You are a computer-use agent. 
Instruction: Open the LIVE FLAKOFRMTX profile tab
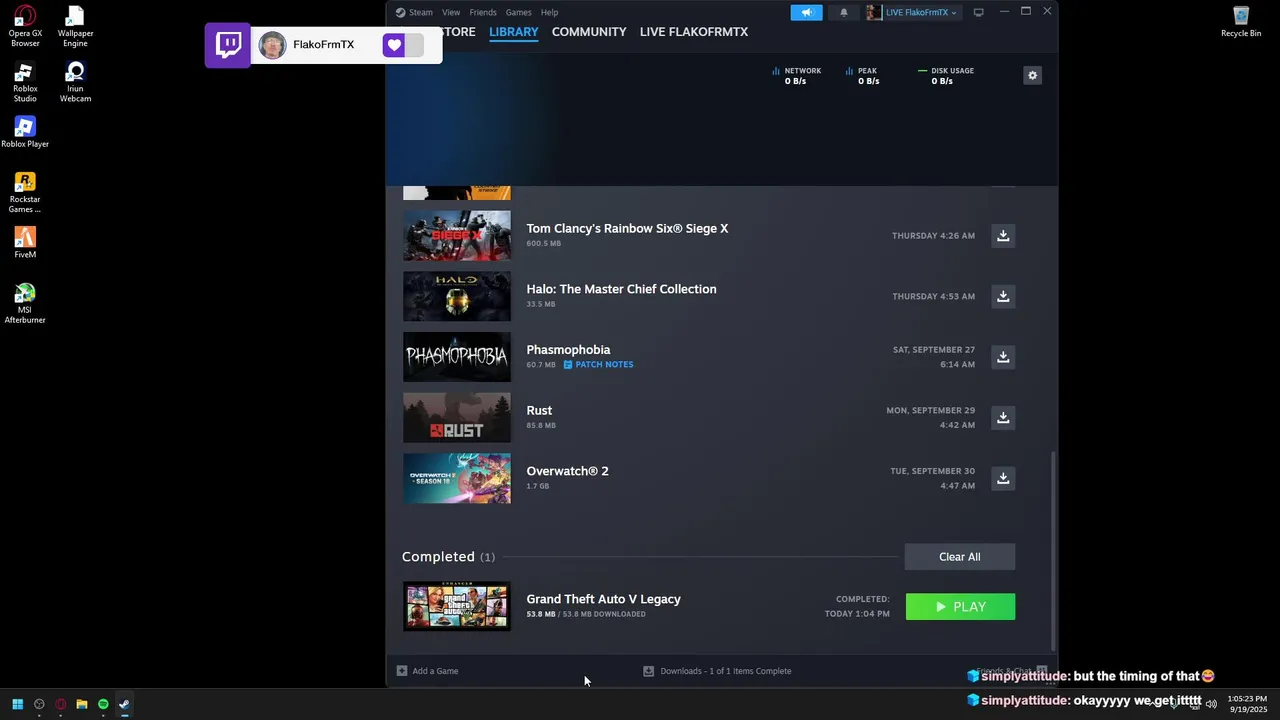pos(694,32)
